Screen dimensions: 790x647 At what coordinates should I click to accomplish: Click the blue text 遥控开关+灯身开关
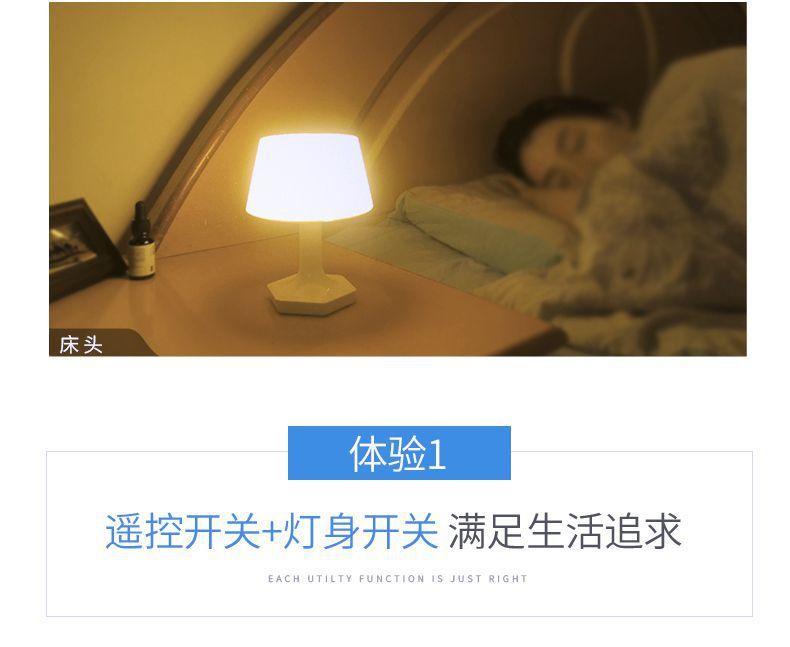271,531
